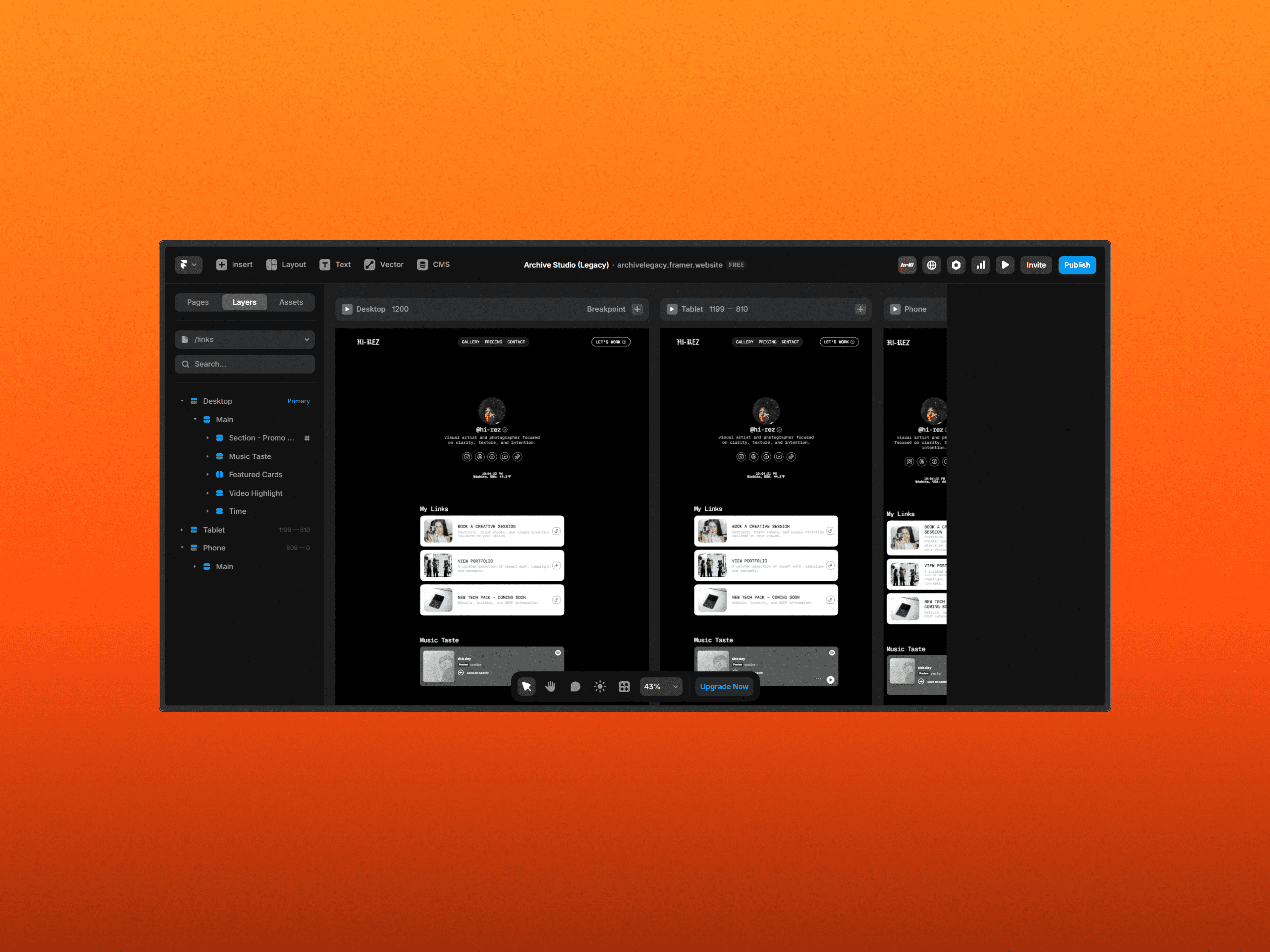This screenshot has width=1270, height=952.
Task: Click the blue Publish button
Action: point(1077,265)
